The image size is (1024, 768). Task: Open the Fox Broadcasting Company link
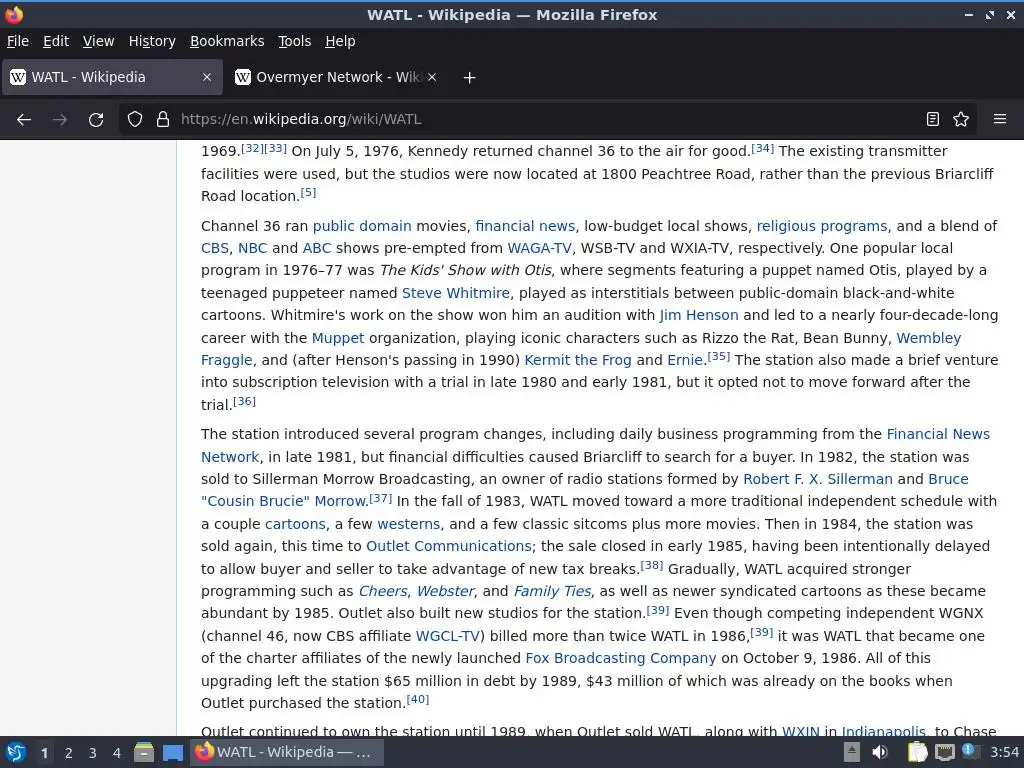point(620,658)
